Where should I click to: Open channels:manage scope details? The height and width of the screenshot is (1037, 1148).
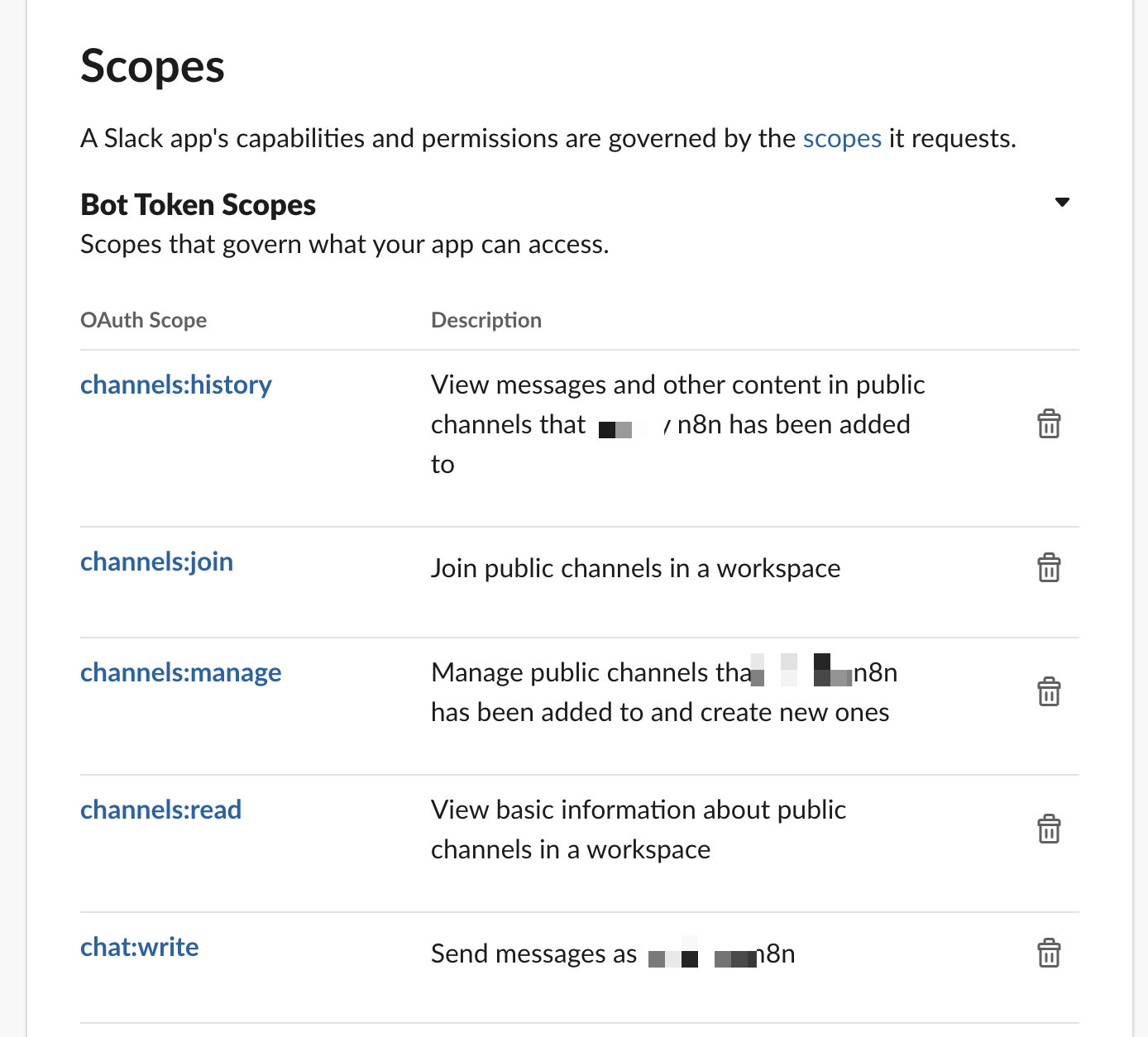tap(180, 672)
